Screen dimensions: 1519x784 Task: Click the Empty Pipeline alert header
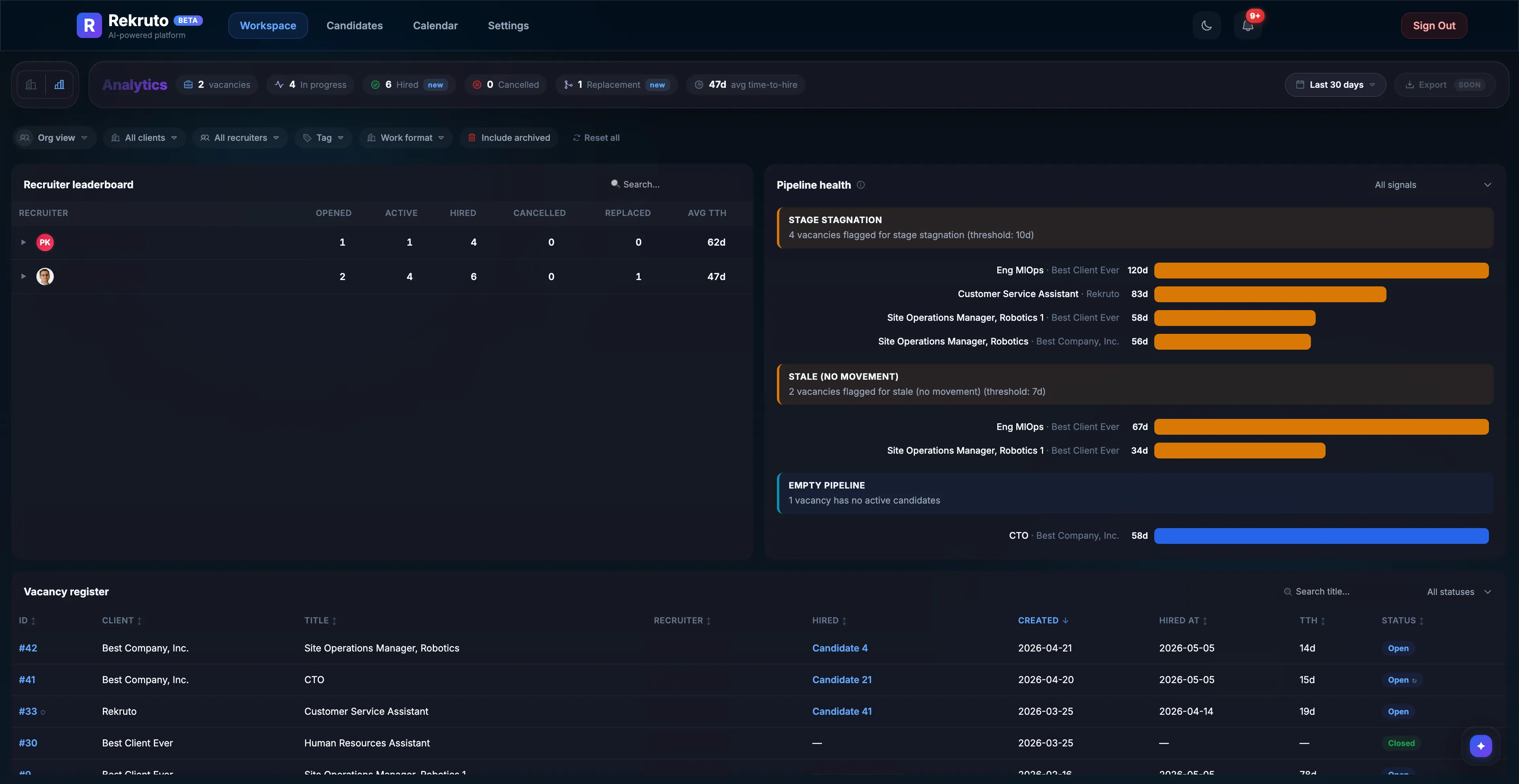[1135, 493]
